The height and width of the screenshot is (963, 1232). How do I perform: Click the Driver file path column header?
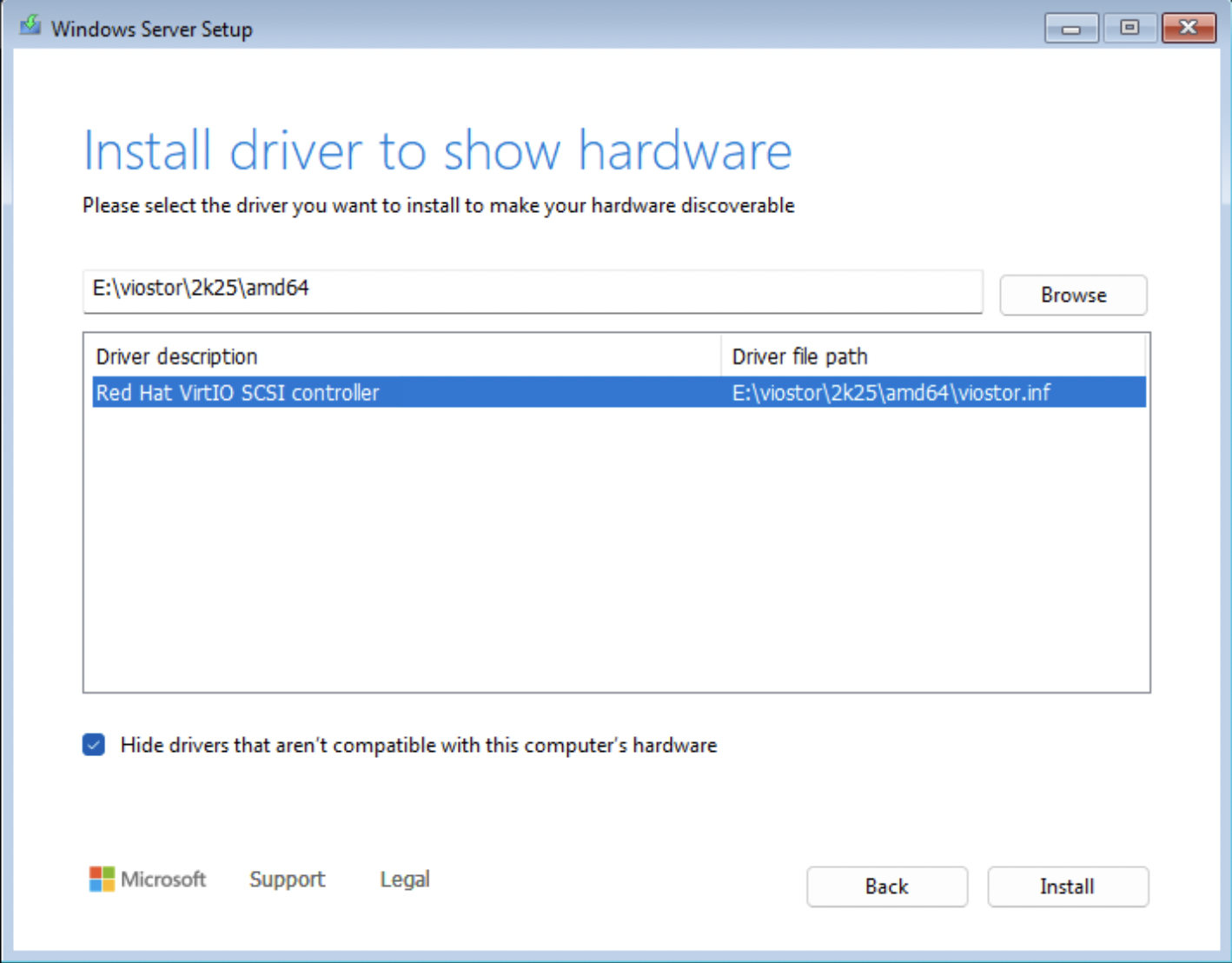pos(798,356)
